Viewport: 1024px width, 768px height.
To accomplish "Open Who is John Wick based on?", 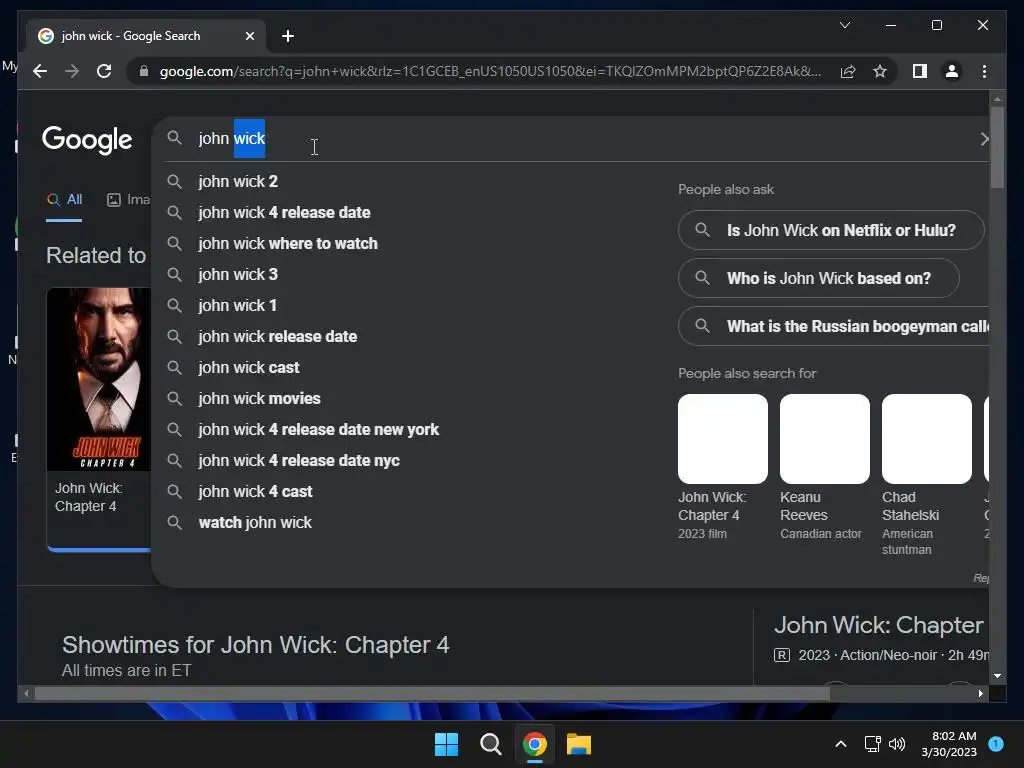I will 818,278.
